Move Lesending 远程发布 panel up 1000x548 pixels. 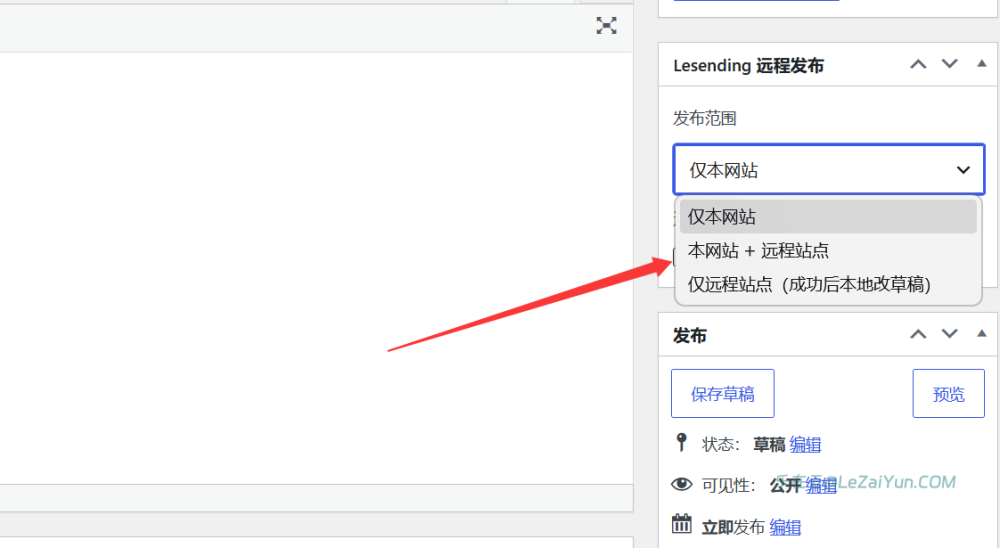[x=918, y=64]
